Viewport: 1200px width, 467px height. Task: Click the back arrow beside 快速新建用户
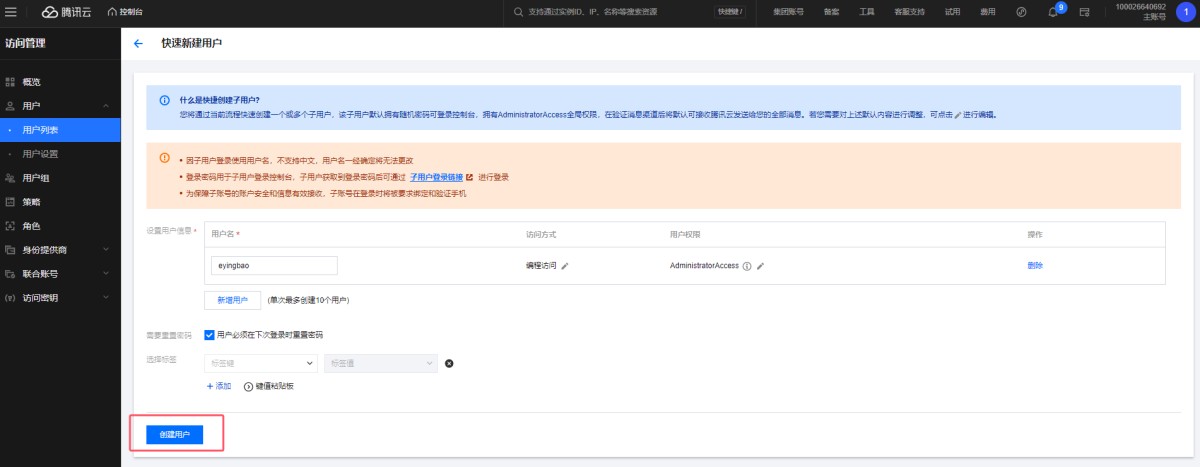pyautogui.click(x=138, y=44)
